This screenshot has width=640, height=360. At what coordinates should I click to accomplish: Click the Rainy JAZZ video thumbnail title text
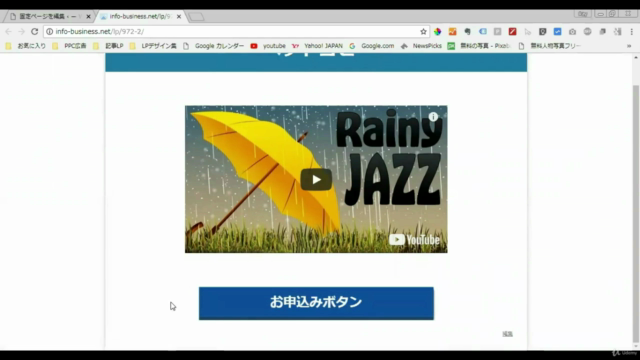390,158
